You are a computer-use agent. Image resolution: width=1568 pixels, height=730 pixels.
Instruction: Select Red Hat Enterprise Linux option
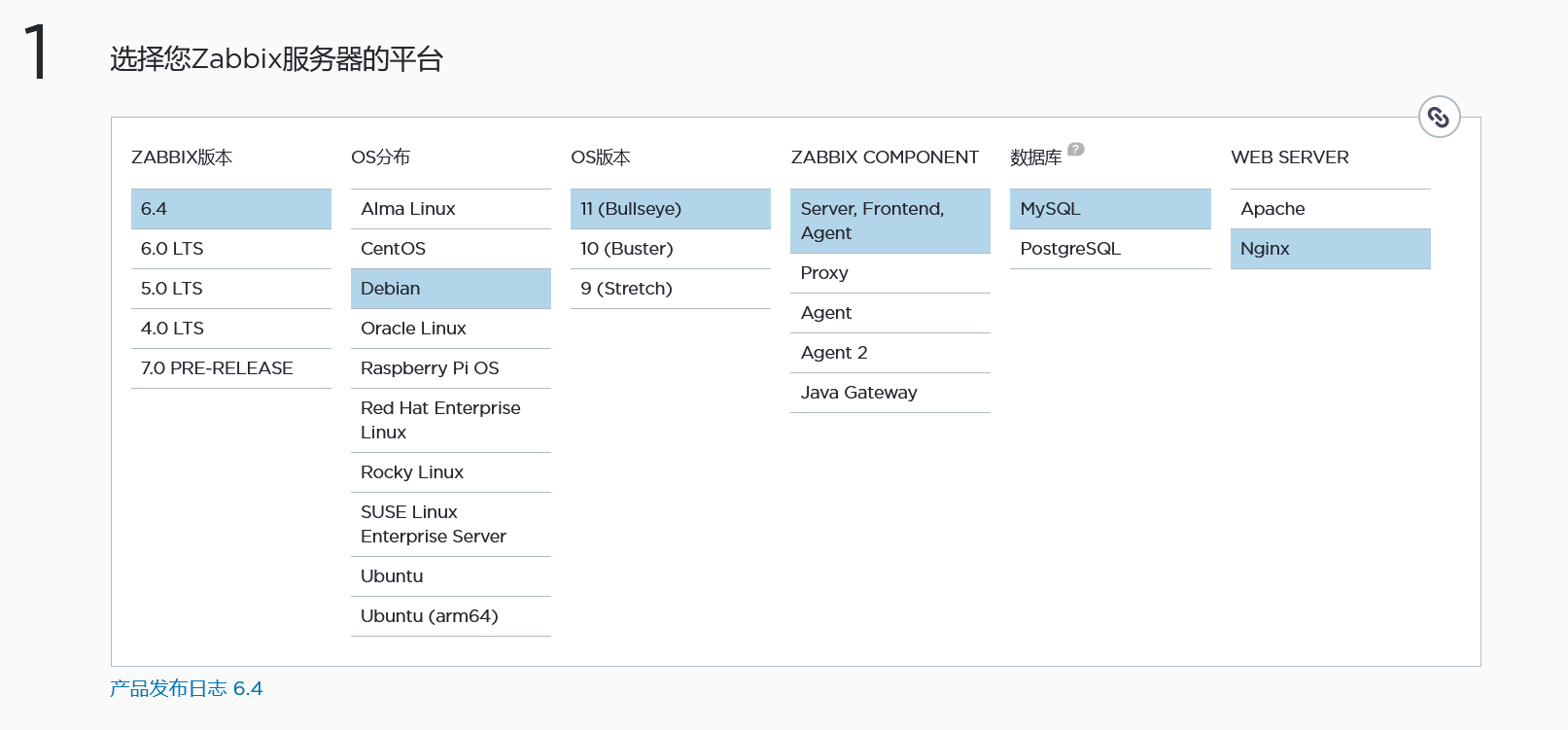[450, 420]
